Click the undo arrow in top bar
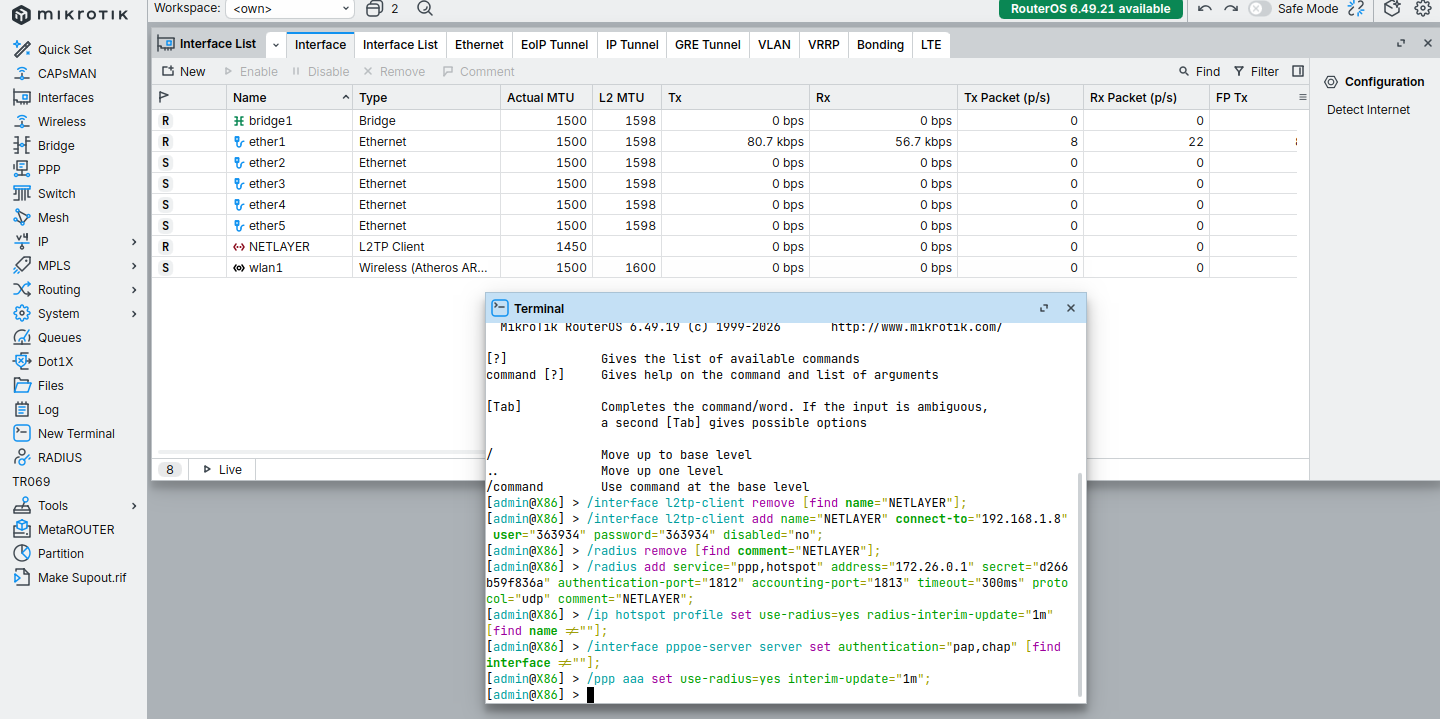Image resolution: width=1440 pixels, height=719 pixels. 1205,9
